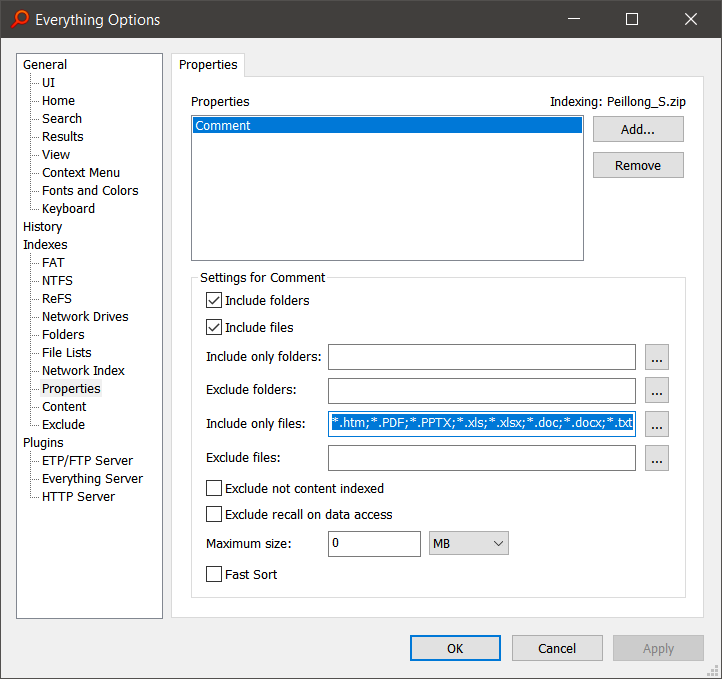Image resolution: width=722 pixels, height=679 pixels.
Task: Browse for Exclude folders
Action: pos(657,390)
